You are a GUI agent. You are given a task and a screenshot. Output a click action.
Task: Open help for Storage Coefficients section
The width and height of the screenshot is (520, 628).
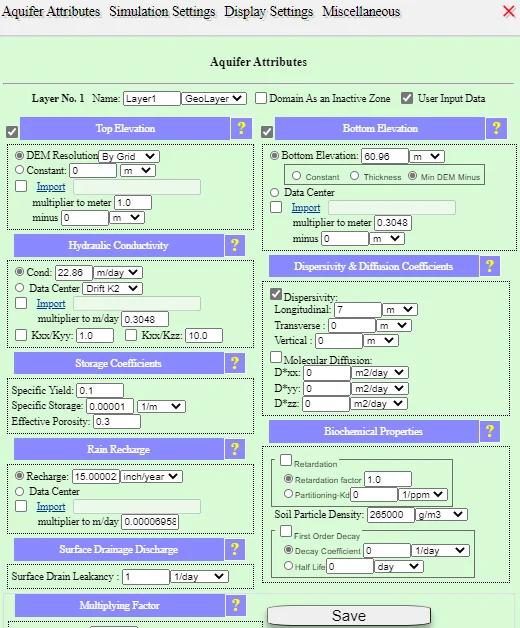[235, 363]
